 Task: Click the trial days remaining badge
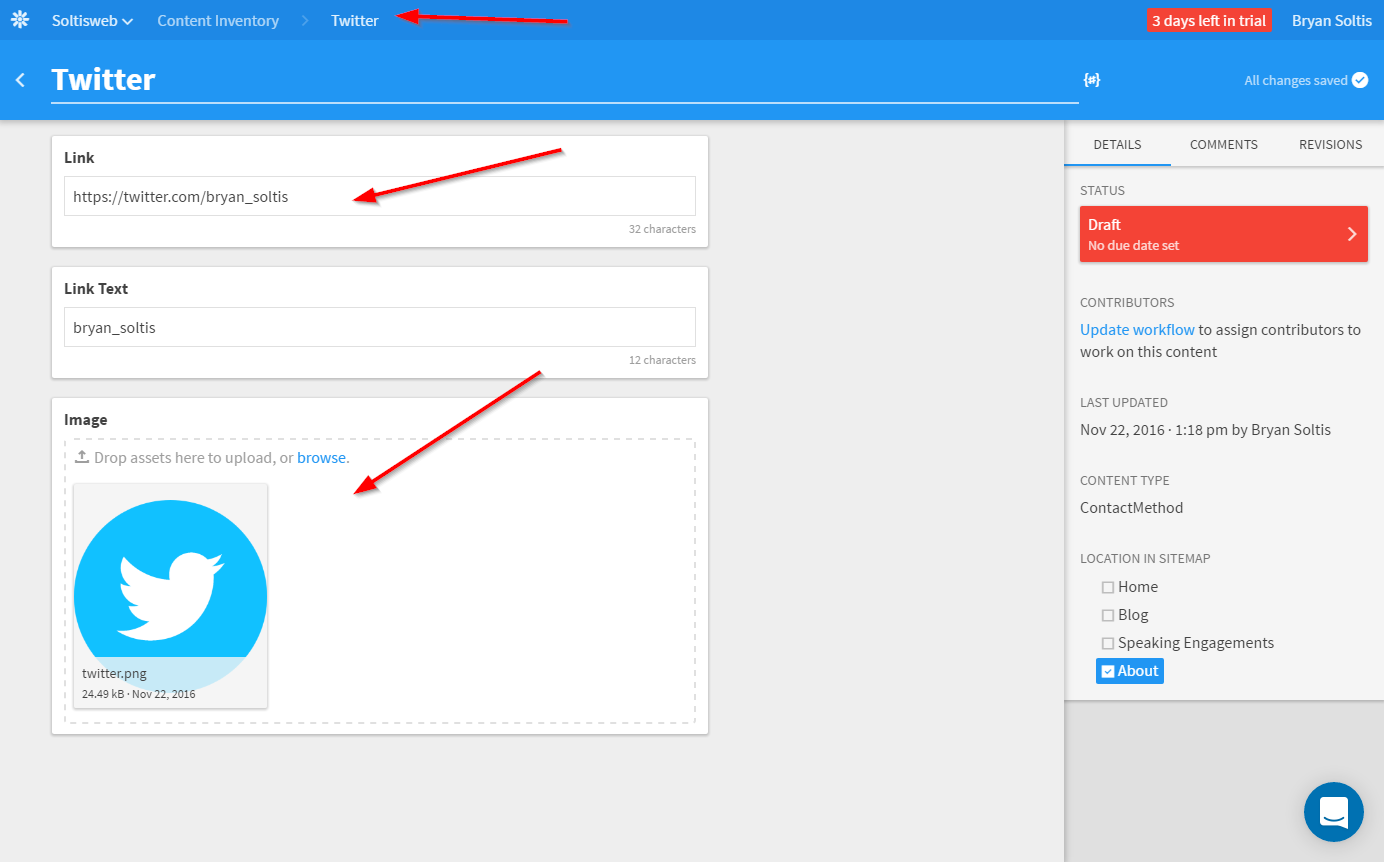pos(1209,20)
